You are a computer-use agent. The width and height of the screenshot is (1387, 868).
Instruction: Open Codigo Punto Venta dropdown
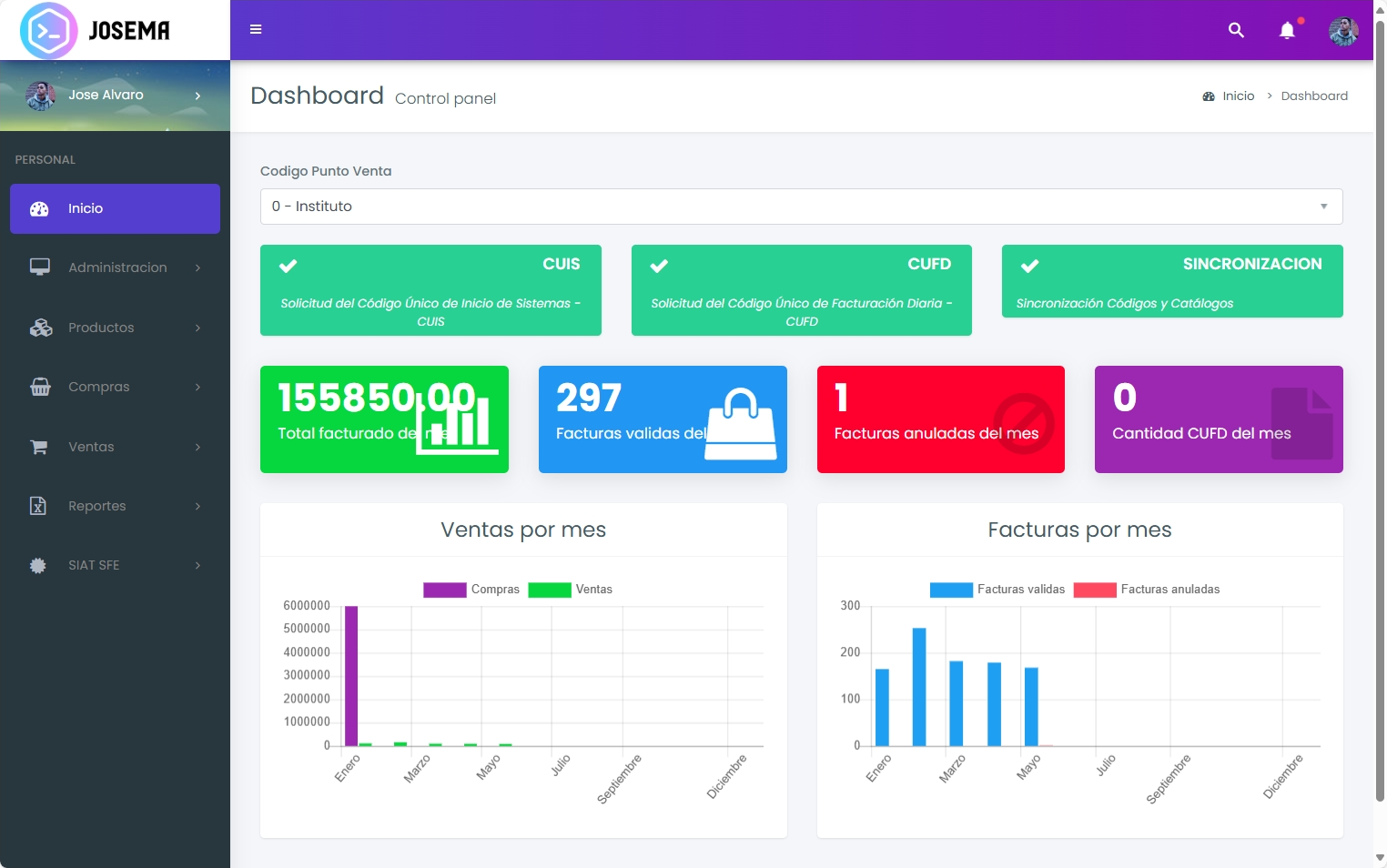click(801, 207)
